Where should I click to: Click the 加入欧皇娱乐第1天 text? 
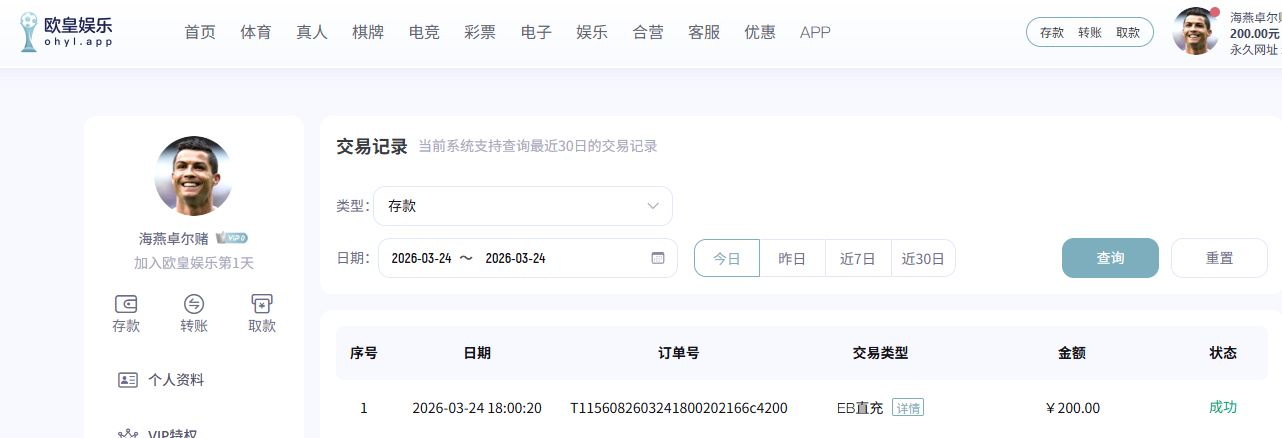point(194,264)
